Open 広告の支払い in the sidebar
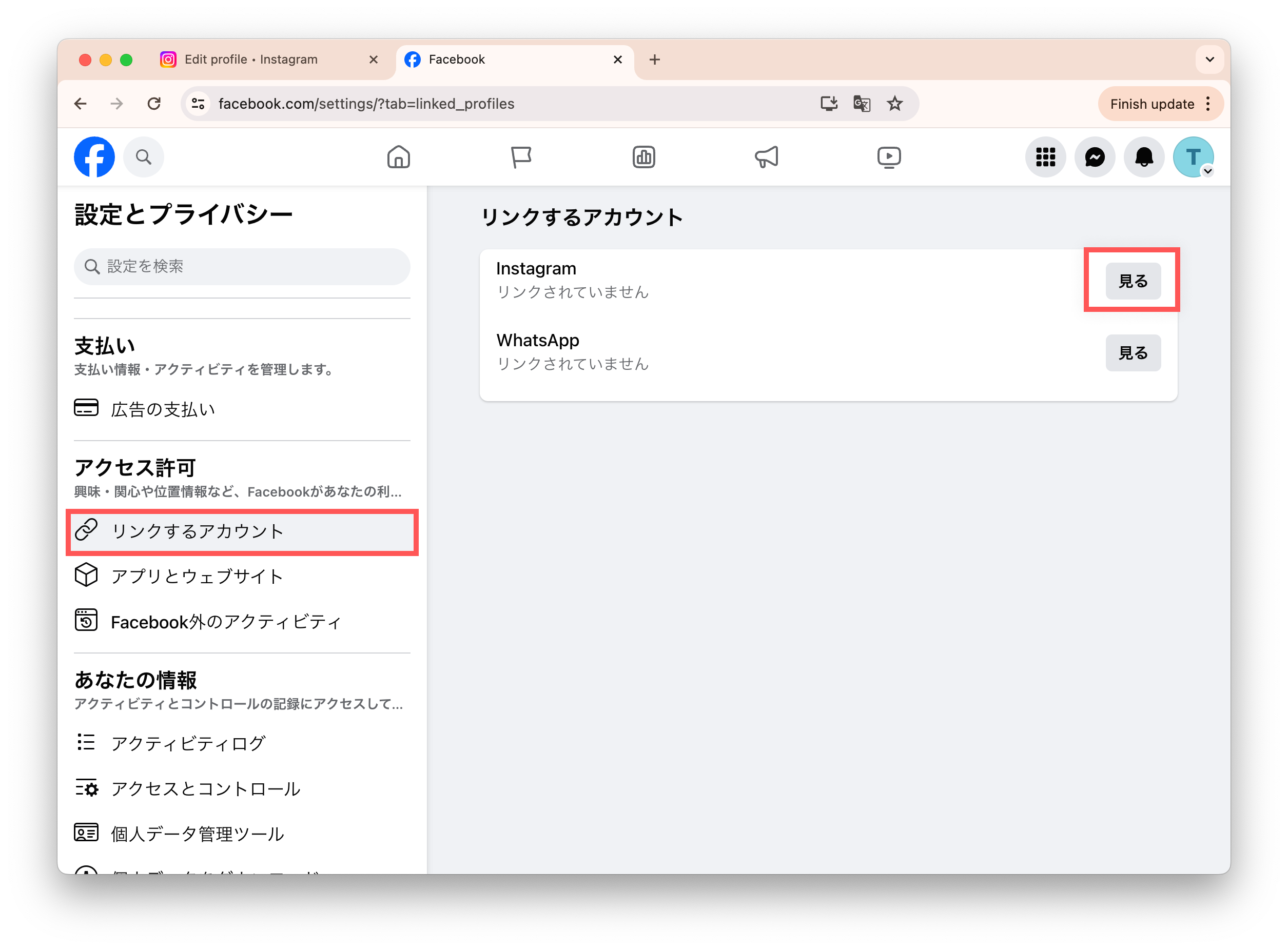1288x950 pixels. tap(242, 409)
